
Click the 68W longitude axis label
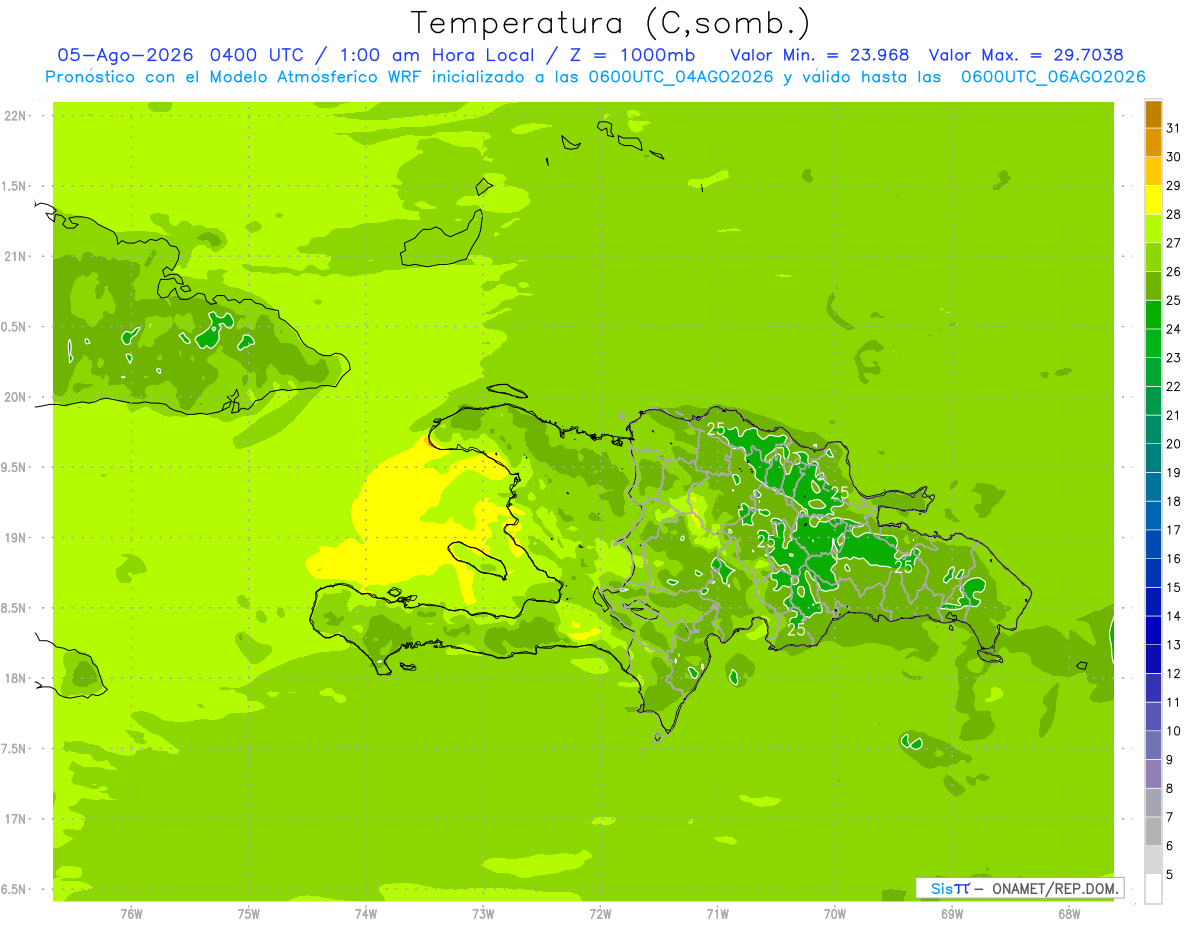click(1069, 912)
